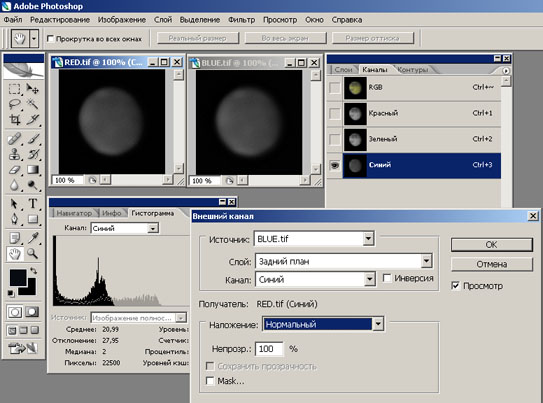543x403 pixels.
Task: Select the Gradient tool
Action: click(33, 170)
